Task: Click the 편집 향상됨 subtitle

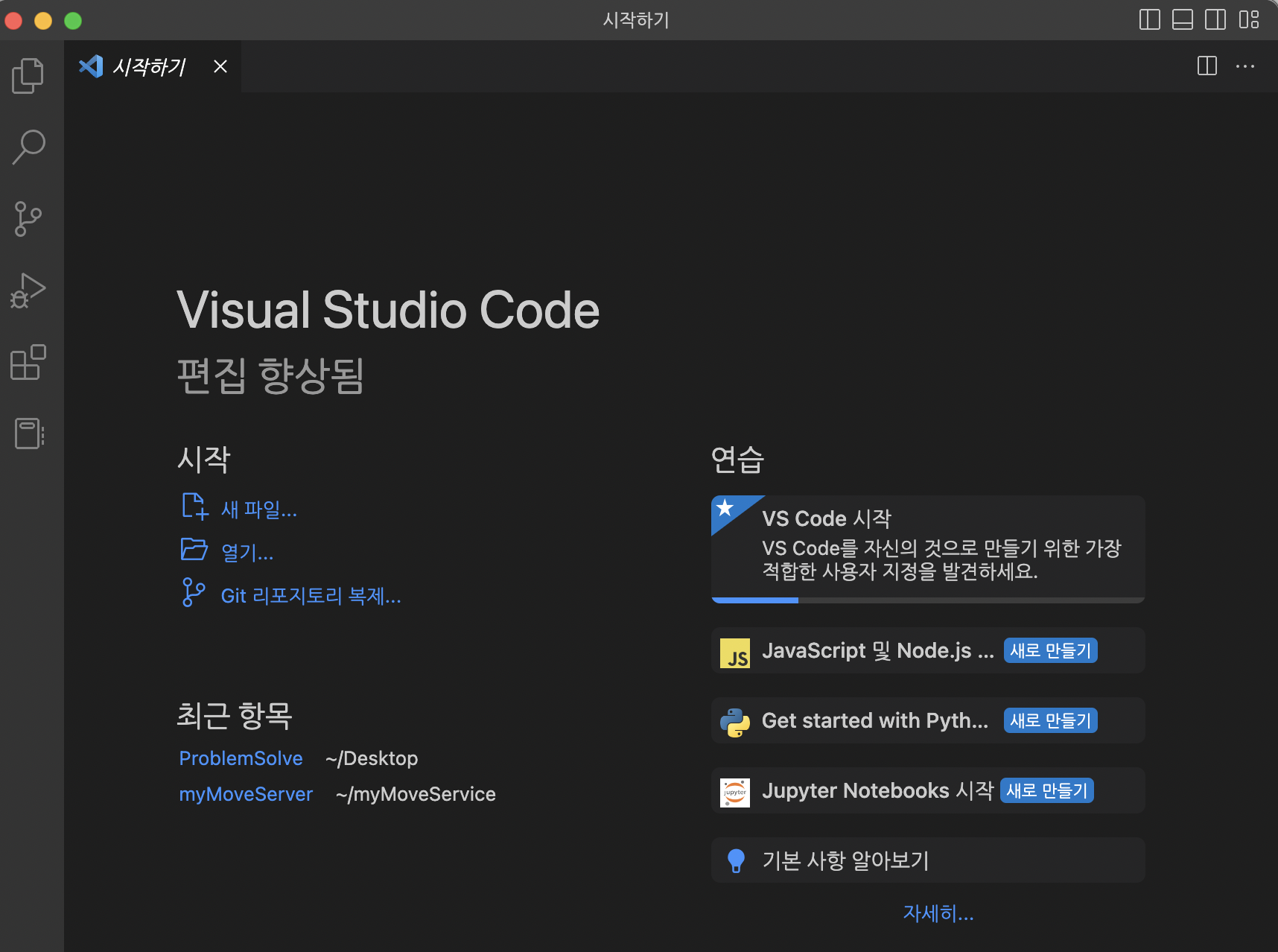Action: pos(270,375)
